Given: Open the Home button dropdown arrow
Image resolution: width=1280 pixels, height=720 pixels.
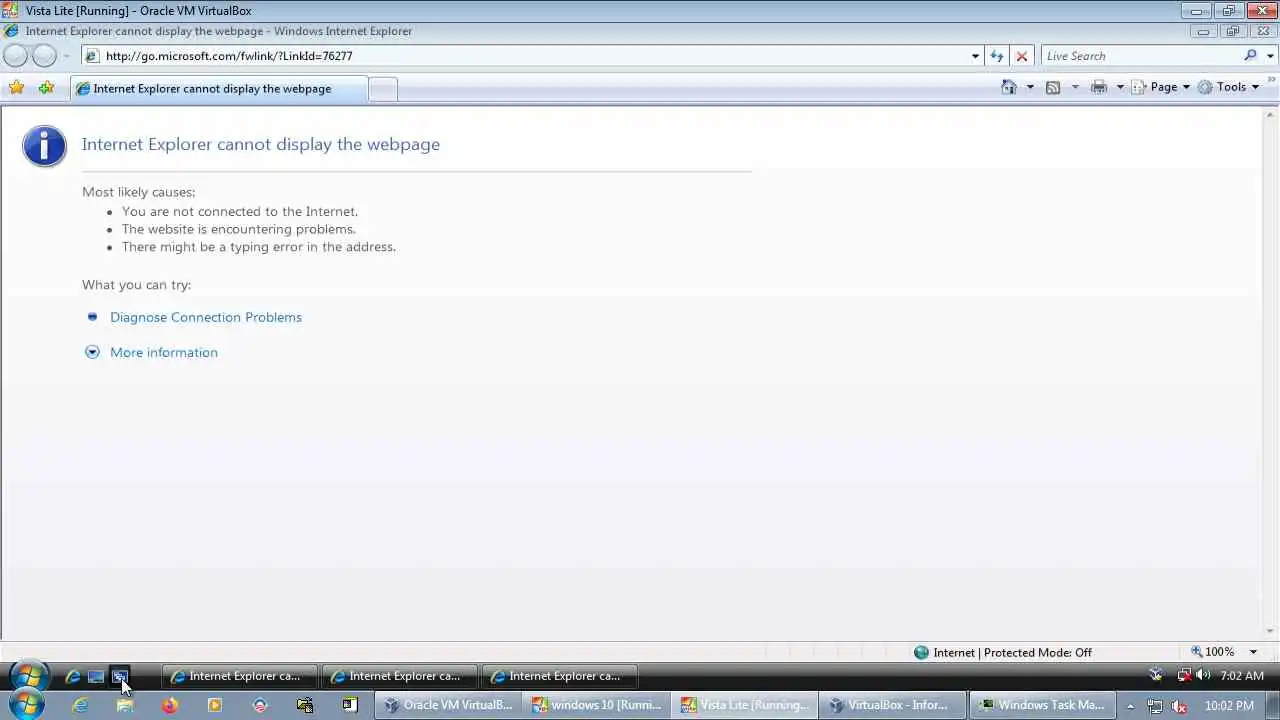Looking at the screenshot, I should pyautogui.click(x=1030, y=87).
